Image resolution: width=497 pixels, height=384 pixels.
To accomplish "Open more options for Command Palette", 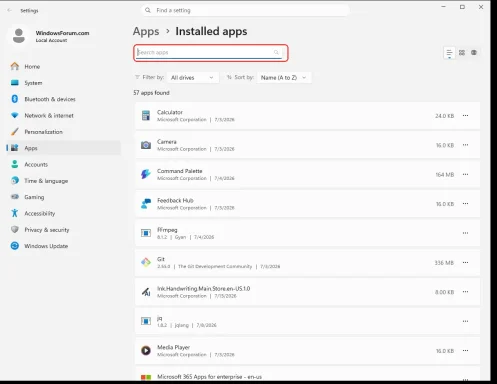I will click(x=465, y=174).
